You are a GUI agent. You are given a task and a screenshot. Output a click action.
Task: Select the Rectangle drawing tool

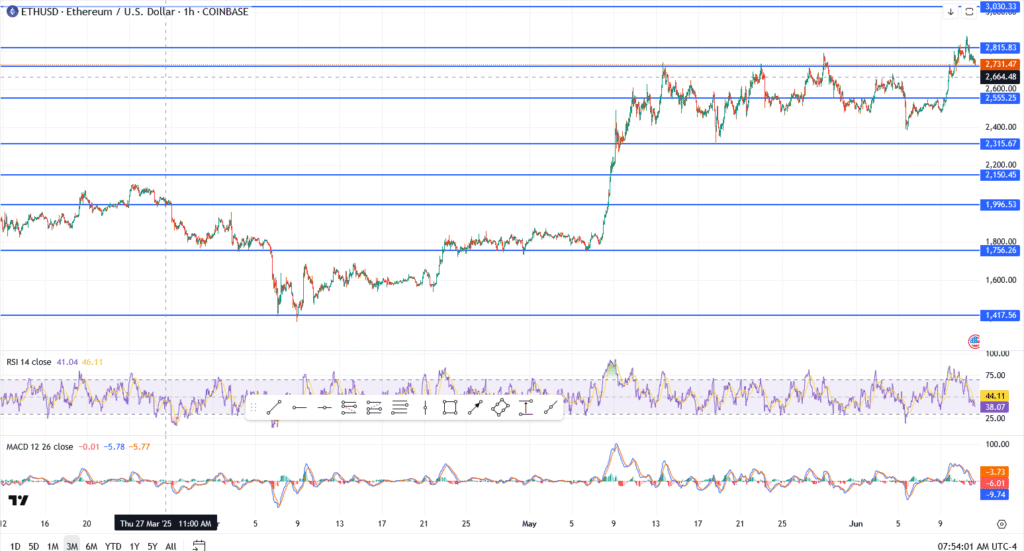pyautogui.click(x=450, y=407)
